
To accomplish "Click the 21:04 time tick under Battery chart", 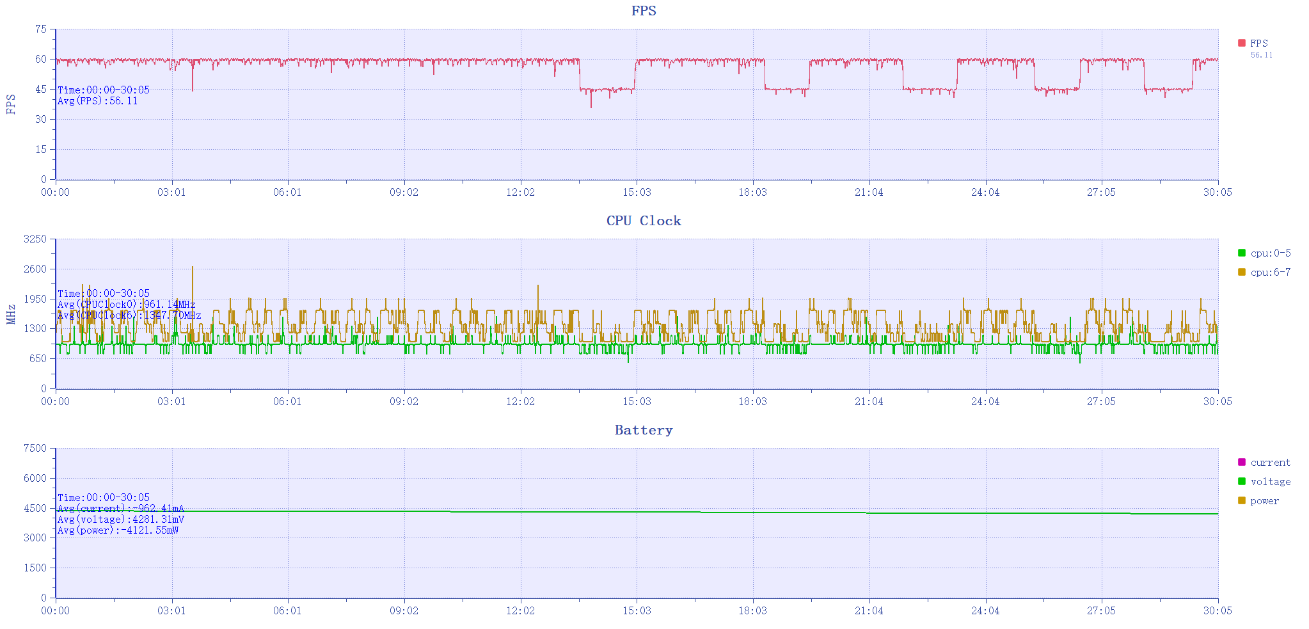I will pos(869,610).
